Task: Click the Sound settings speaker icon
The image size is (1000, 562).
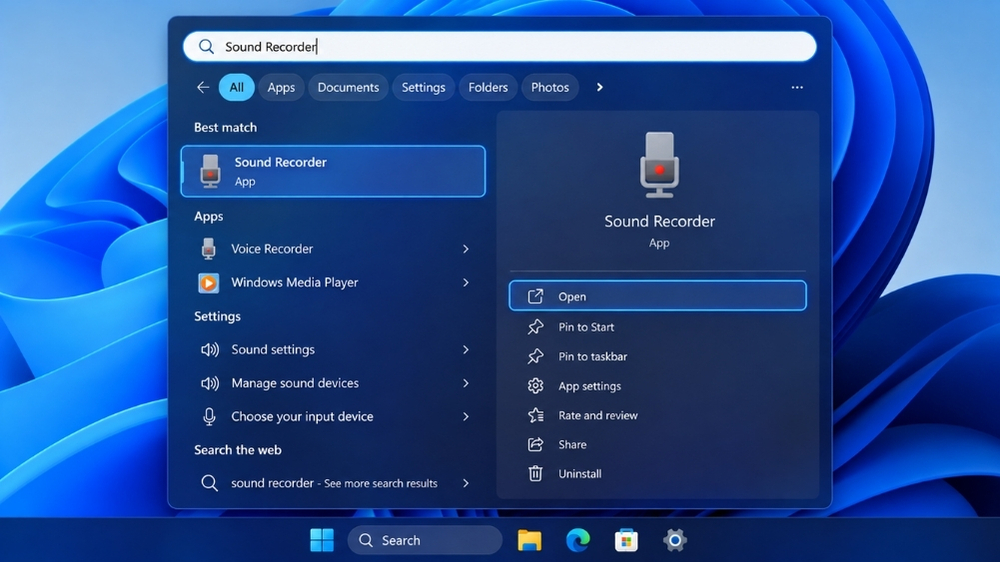Action: (209, 350)
